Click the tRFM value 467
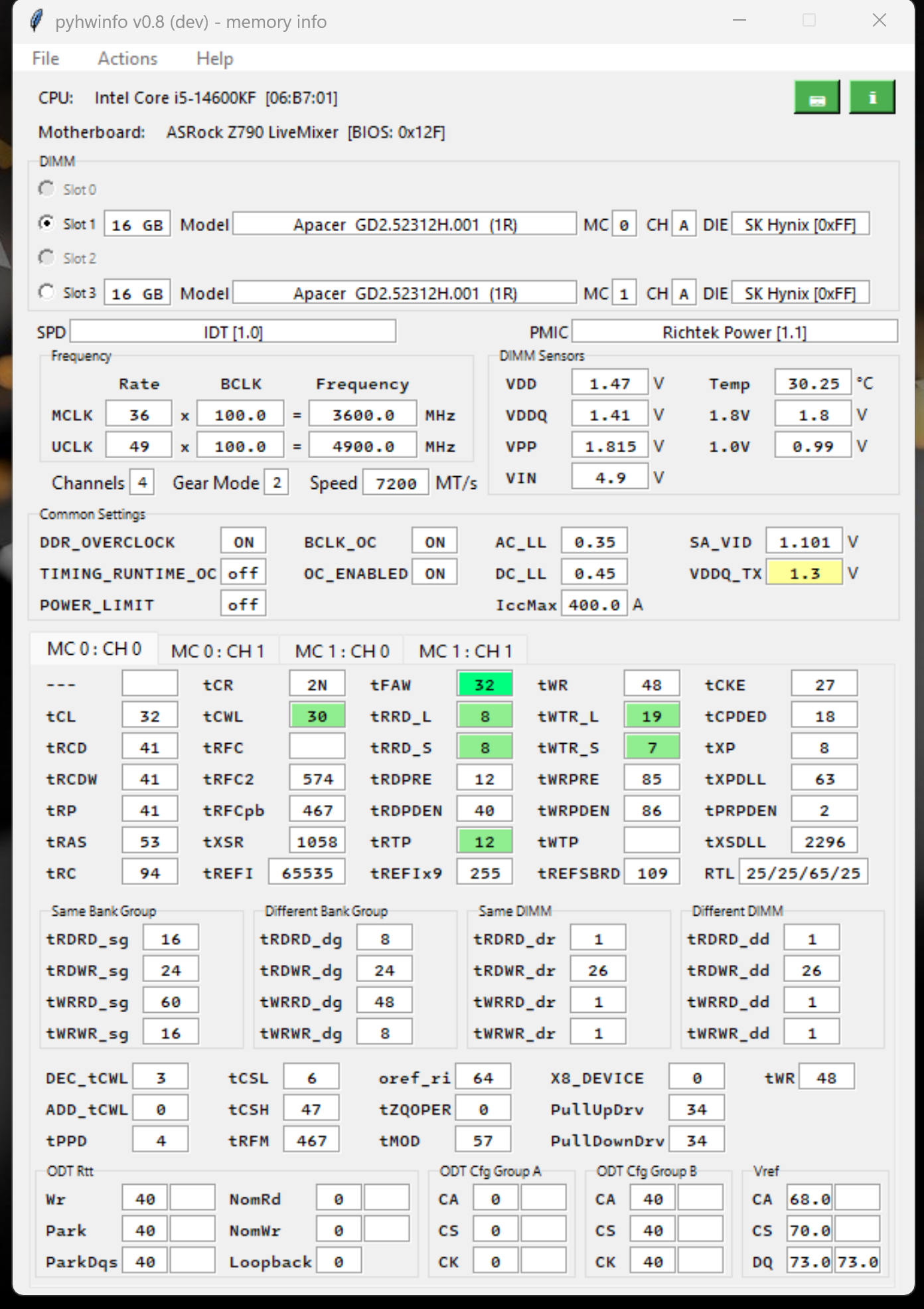The width and height of the screenshot is (924, 1309). point(311,1140)
